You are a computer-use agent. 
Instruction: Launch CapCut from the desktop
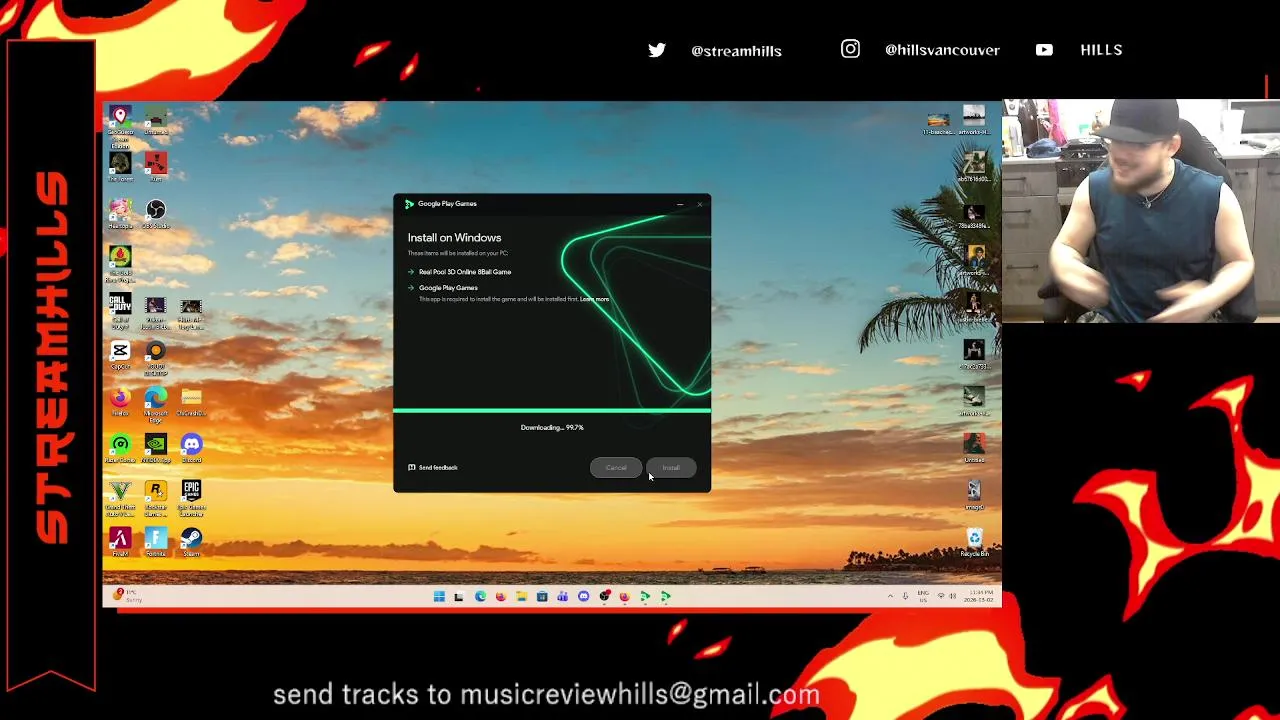pyautogui.click(x=120, y=355)
